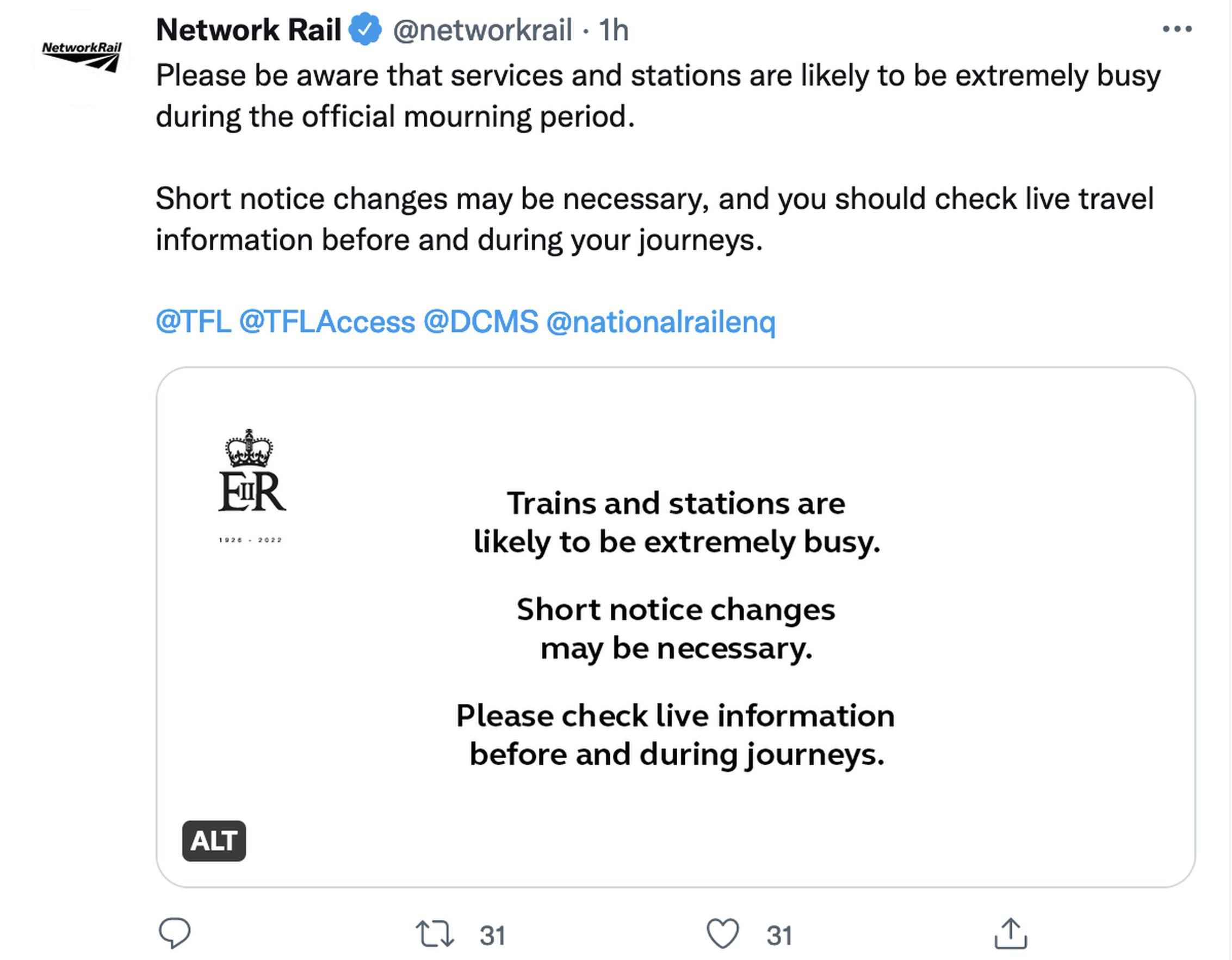
Task: Open the share tweet icon
Action: click(1010, 933)
